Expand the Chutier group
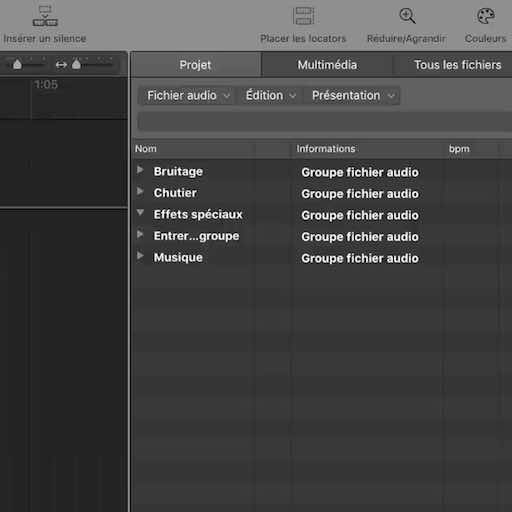 (x=140, y=192)
